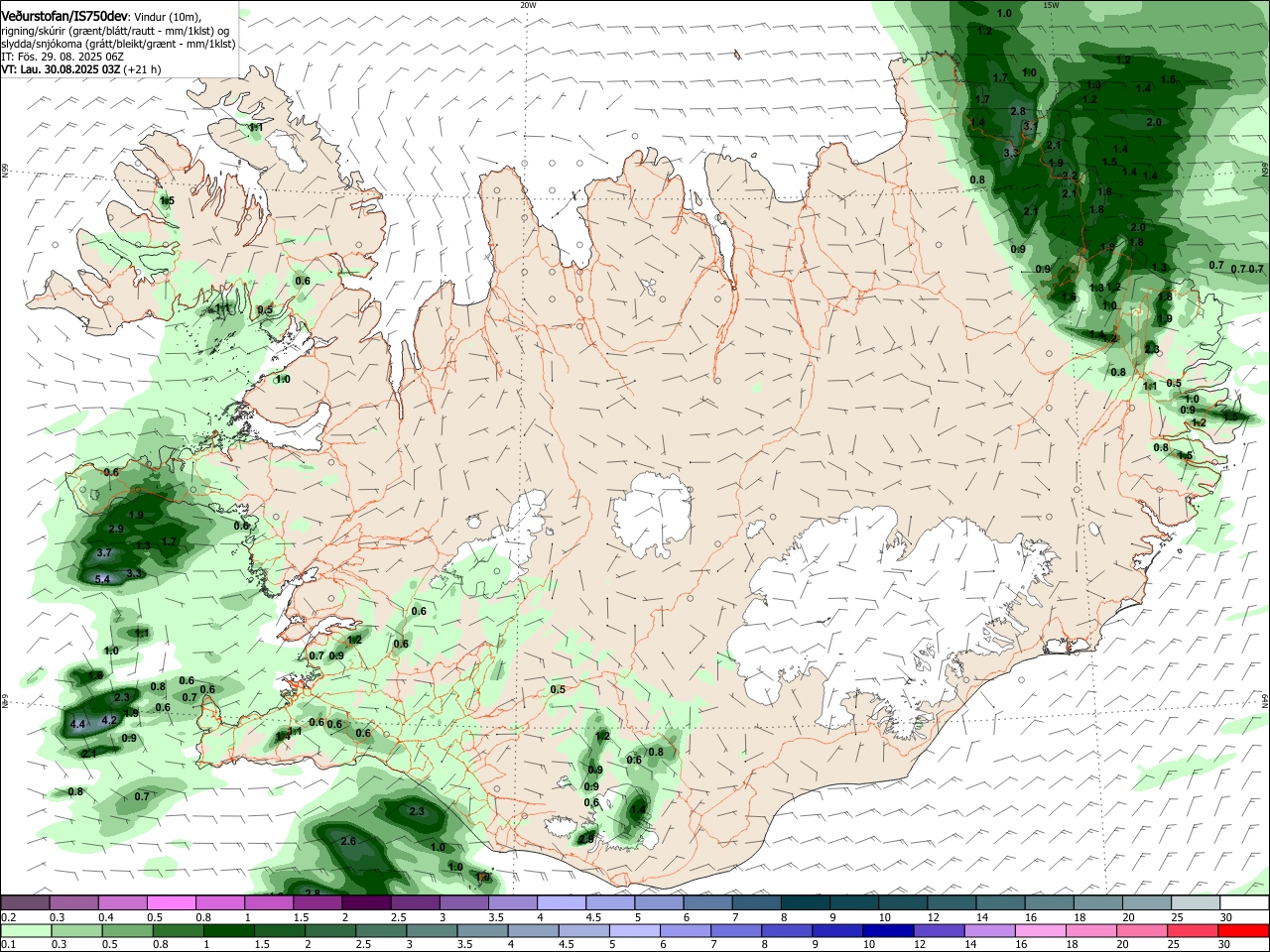Select the 'VT: Lau. 30.08.2025 03Z' valid time

pos(61,69)
